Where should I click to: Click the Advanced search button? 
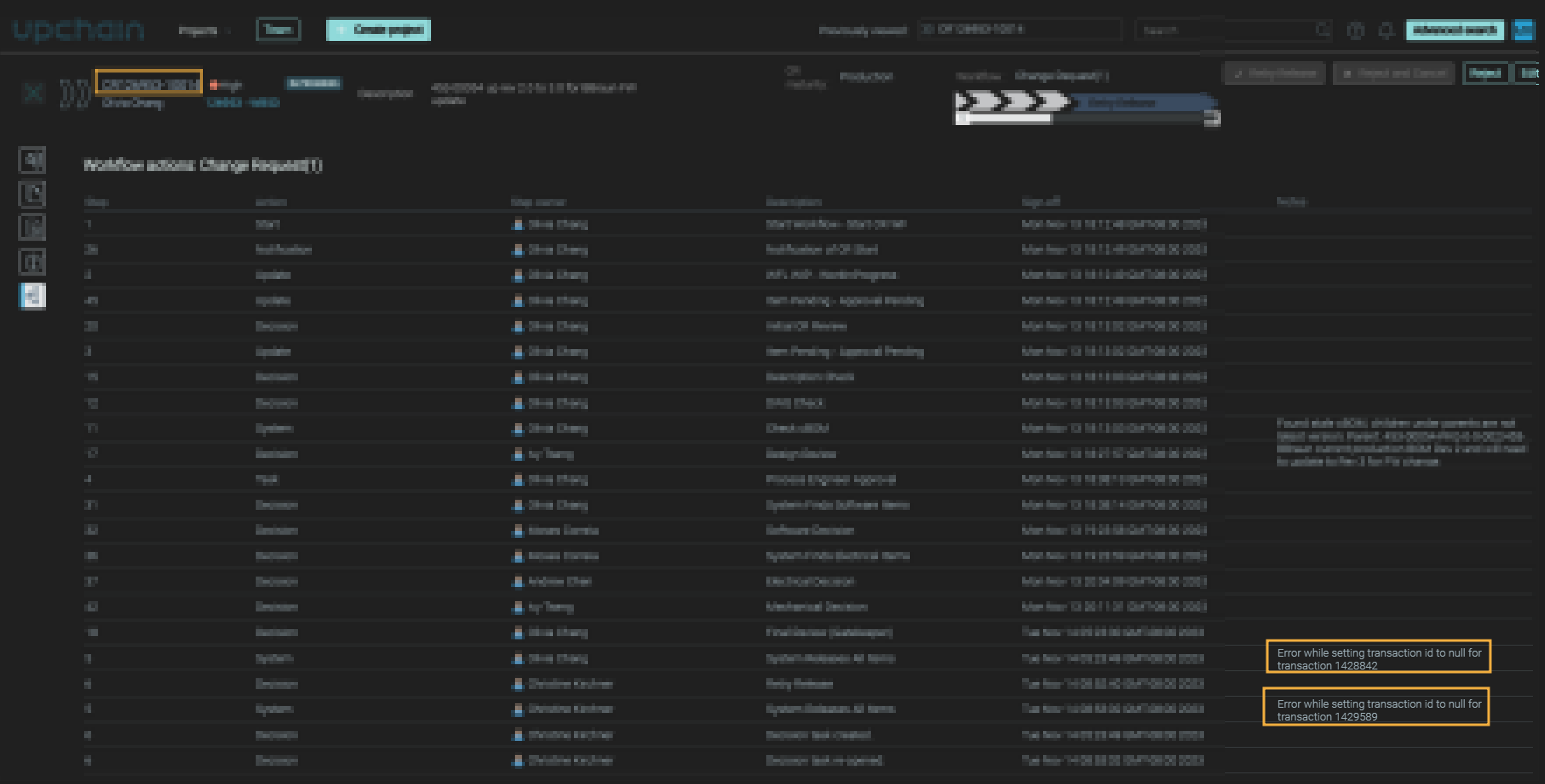(1455, 30)
